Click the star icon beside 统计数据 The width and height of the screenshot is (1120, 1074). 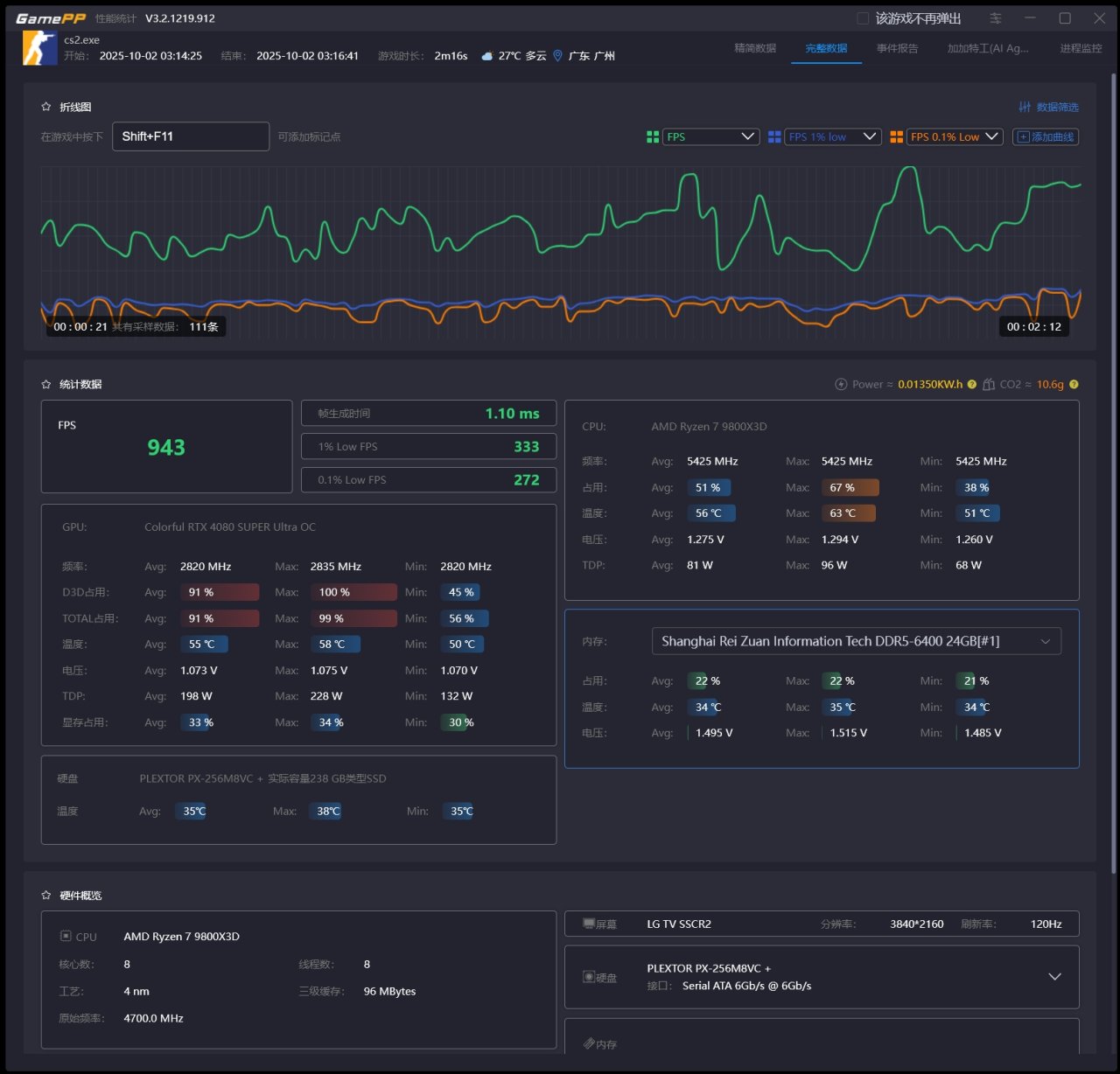point(46,384)
